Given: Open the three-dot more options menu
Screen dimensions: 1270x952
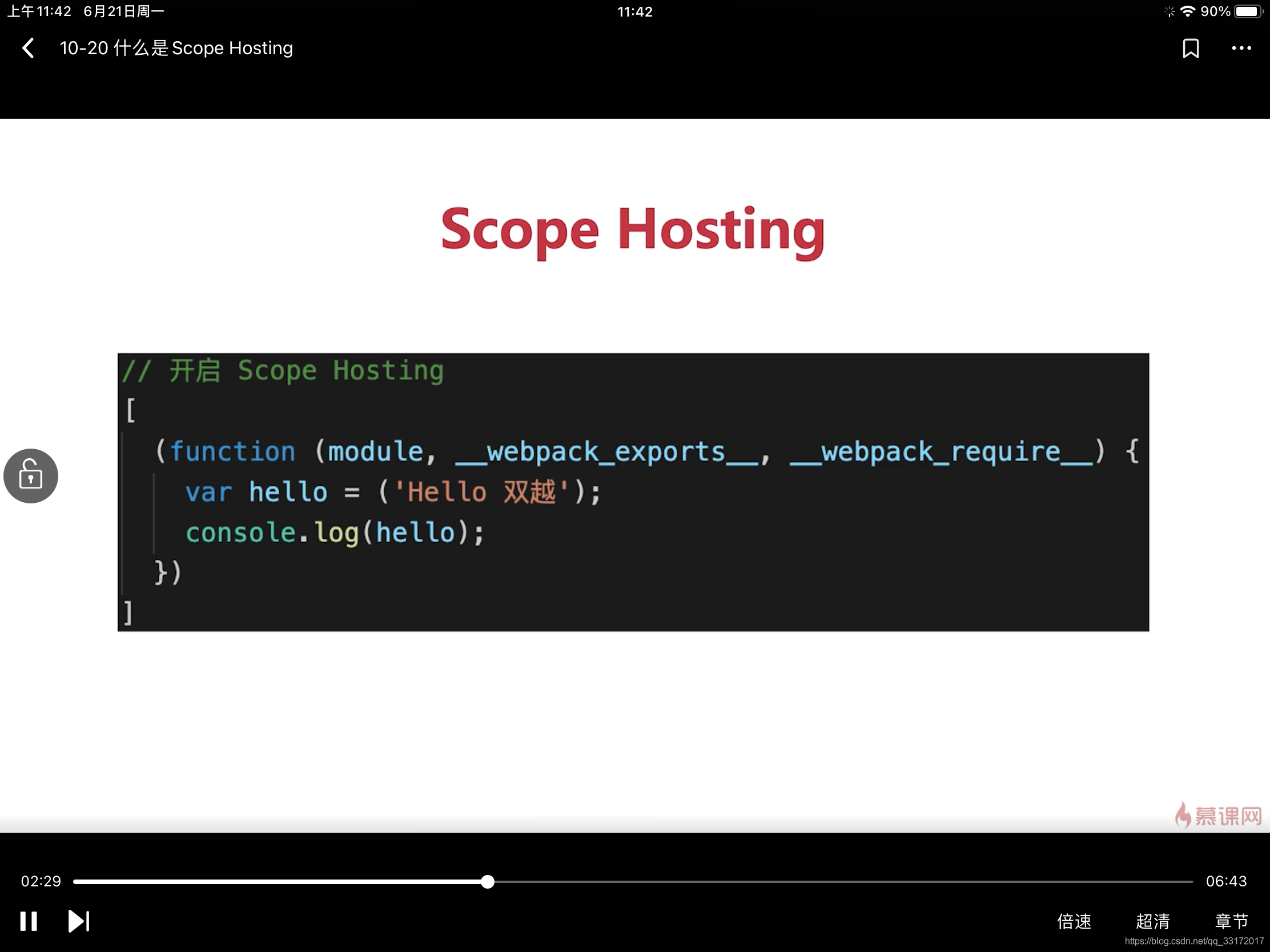Looking at the screenshot, I should tap(1241, 48).
